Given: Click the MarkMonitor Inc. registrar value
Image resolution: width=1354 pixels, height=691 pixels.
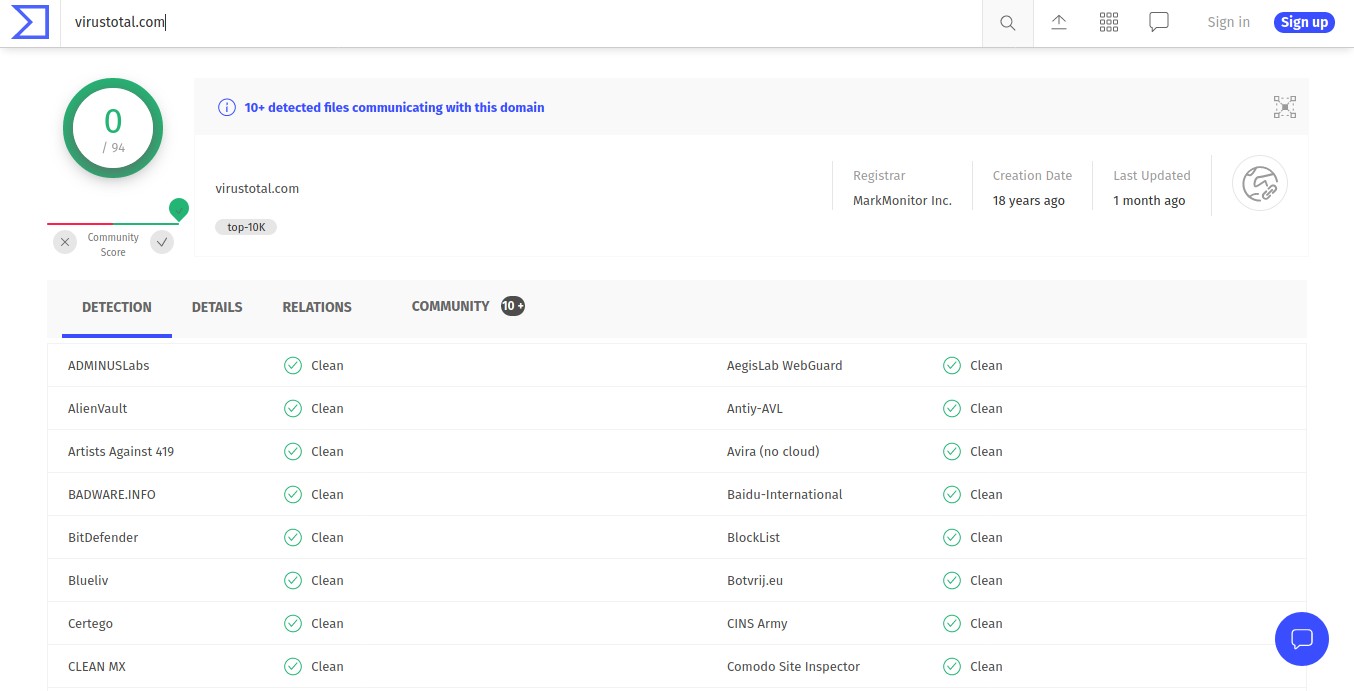Looking at the screenshot, I should [x=902, y=200].
